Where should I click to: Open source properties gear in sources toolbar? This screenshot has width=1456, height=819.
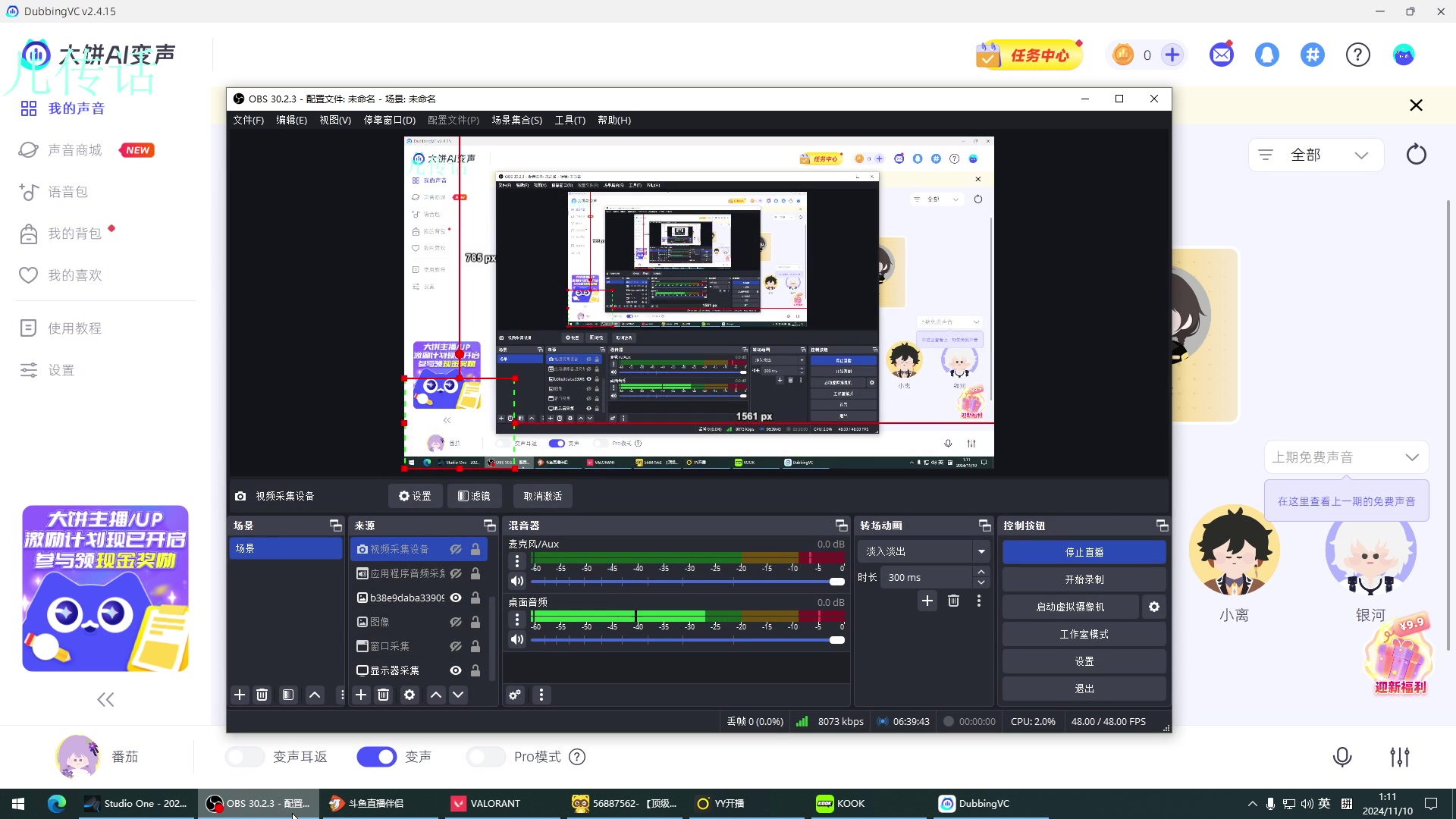tap(409, 695)
